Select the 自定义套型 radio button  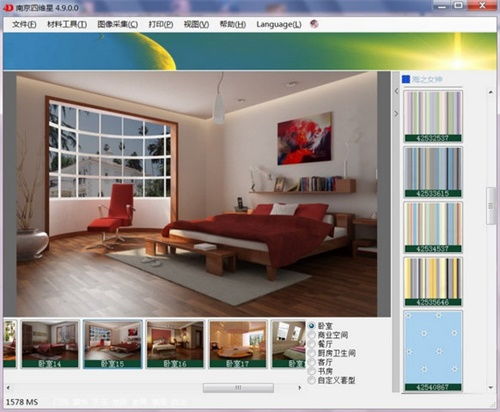(x=311, y=380)
